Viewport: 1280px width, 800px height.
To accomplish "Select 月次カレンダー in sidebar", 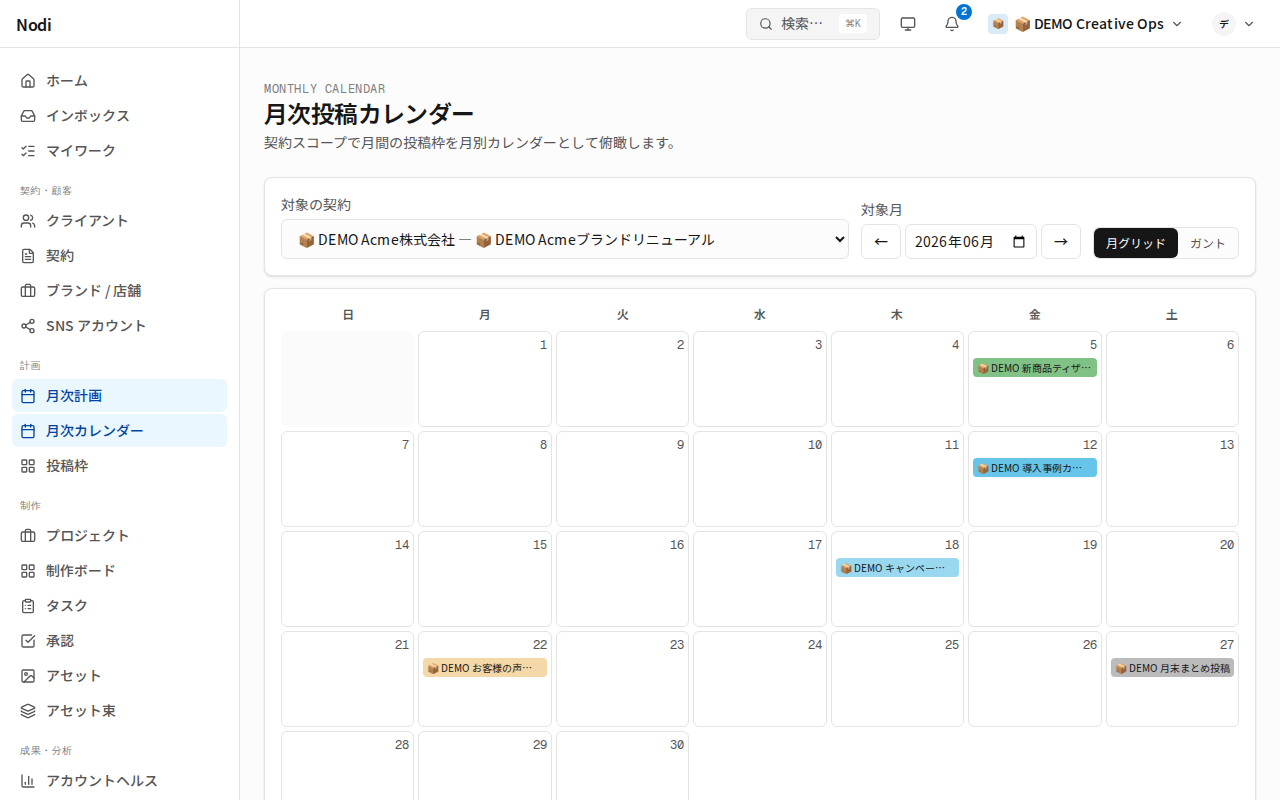I will (119, 430).
